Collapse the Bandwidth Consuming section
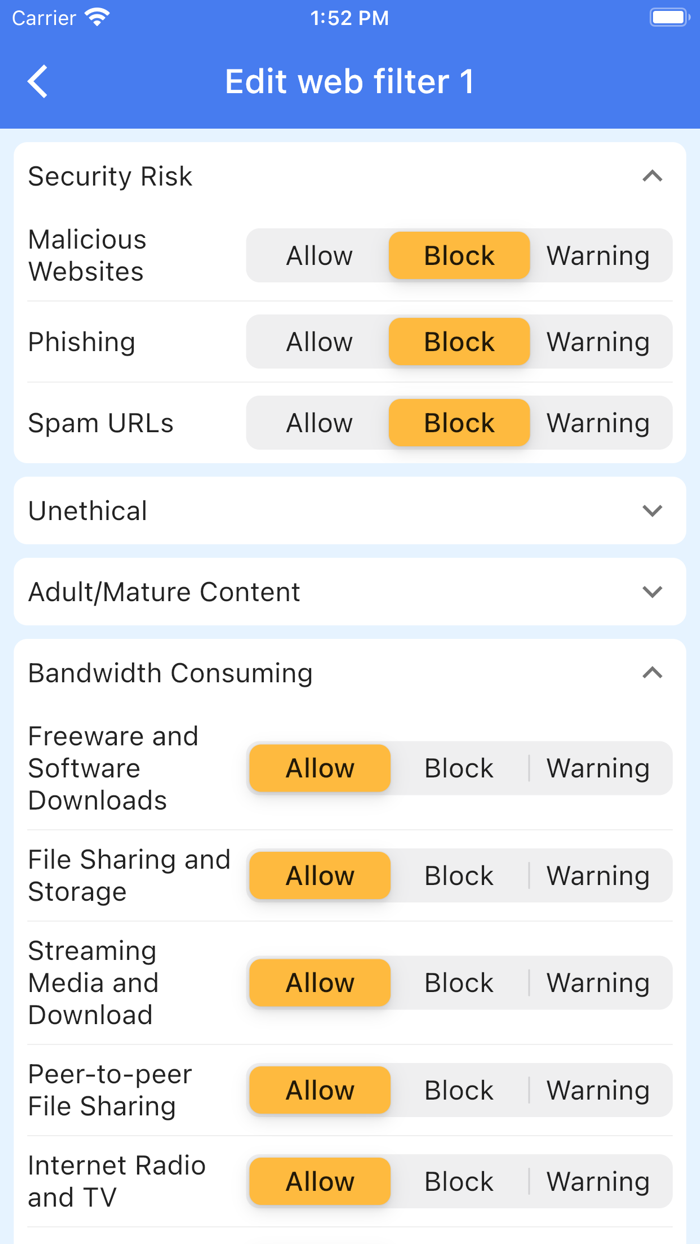 pos(653,672)
